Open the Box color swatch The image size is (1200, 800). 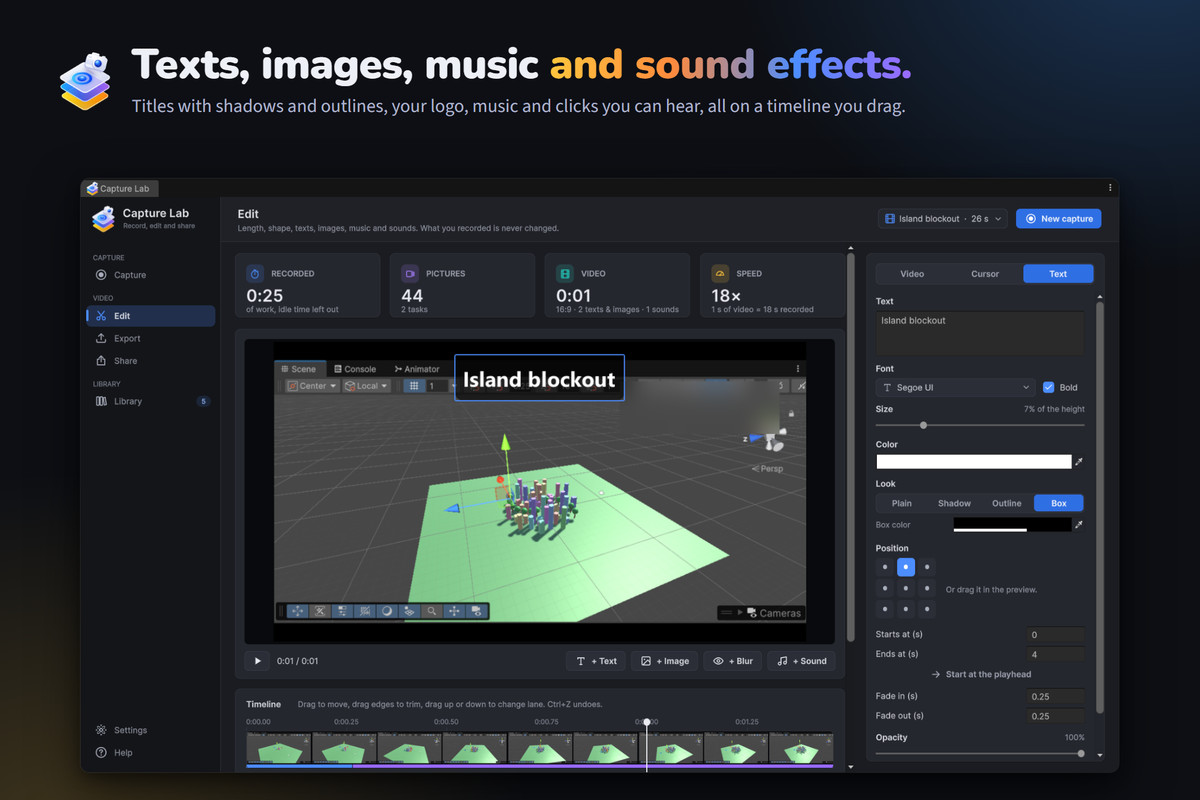point(1012,524)
